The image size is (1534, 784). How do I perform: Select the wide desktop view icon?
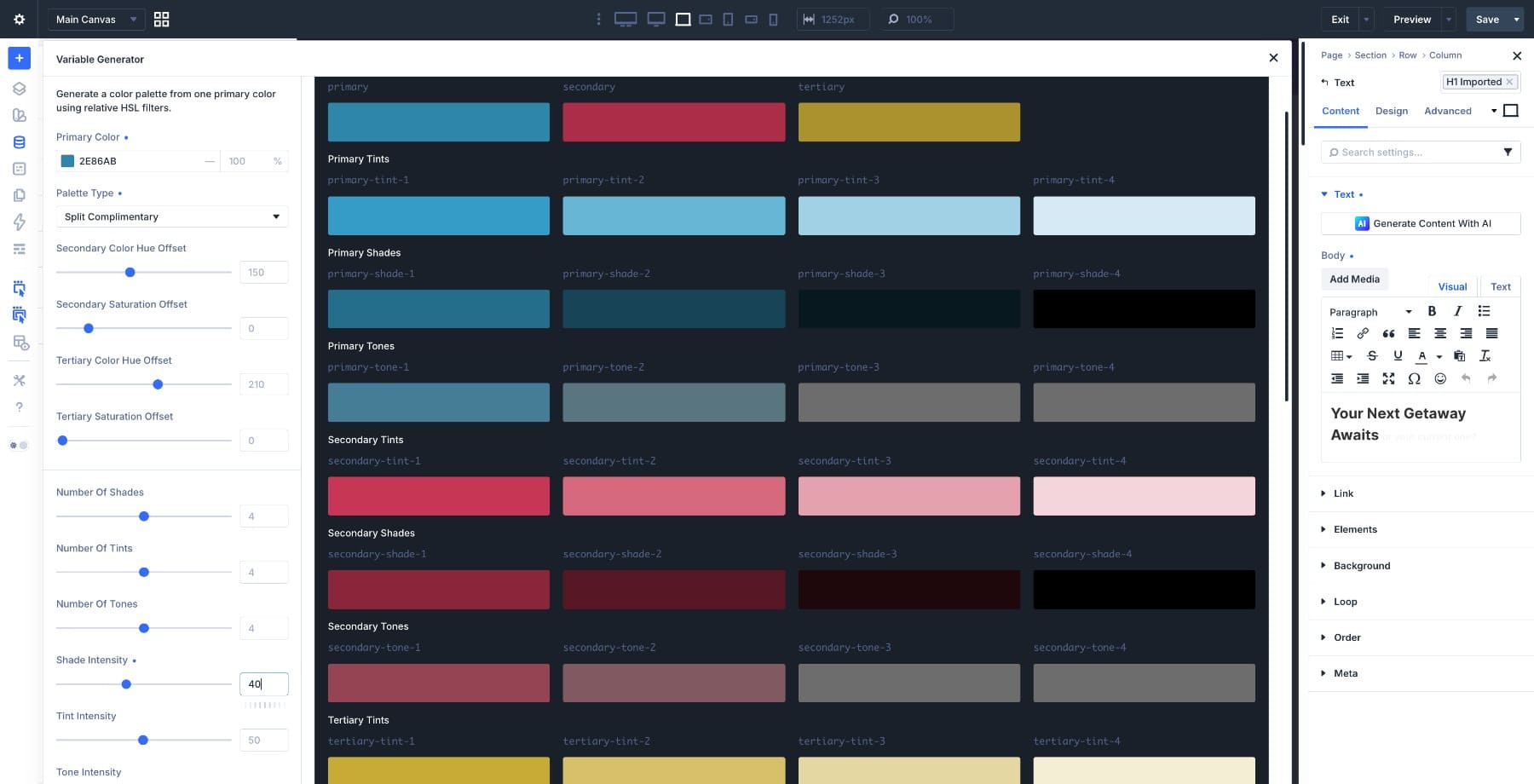point(626,19)
